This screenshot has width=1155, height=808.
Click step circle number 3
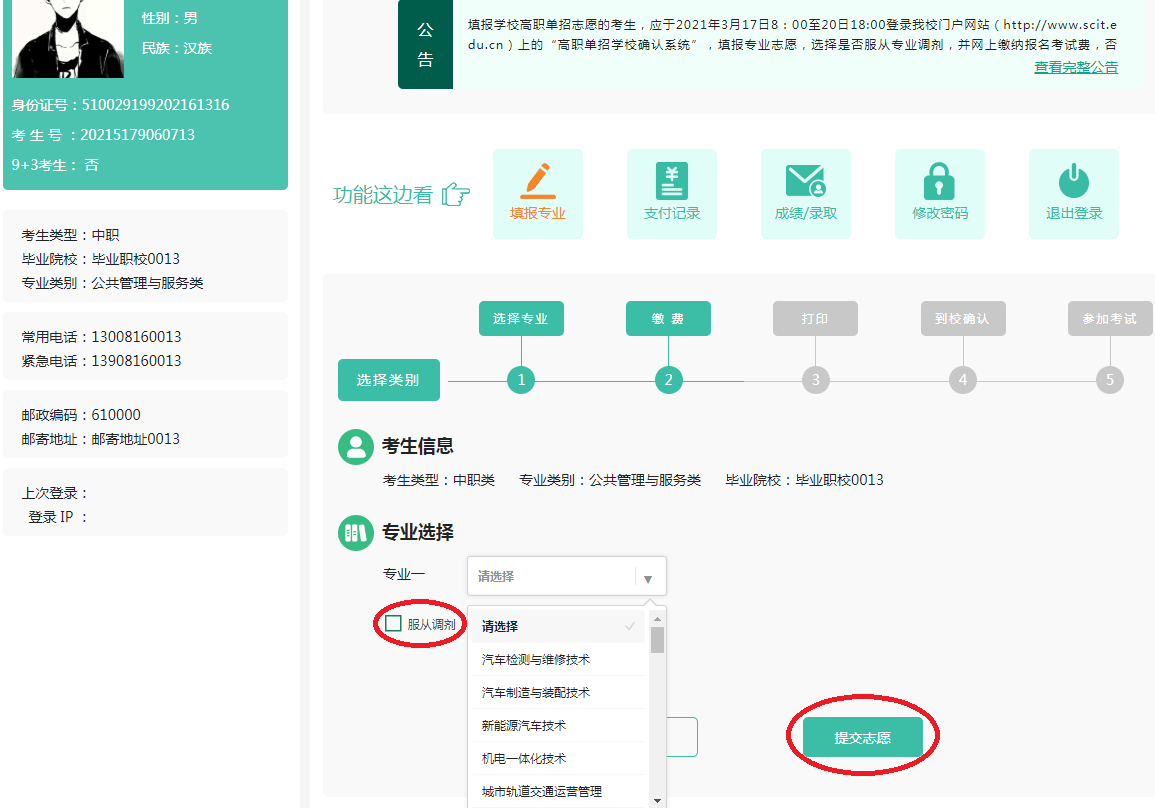815,380
